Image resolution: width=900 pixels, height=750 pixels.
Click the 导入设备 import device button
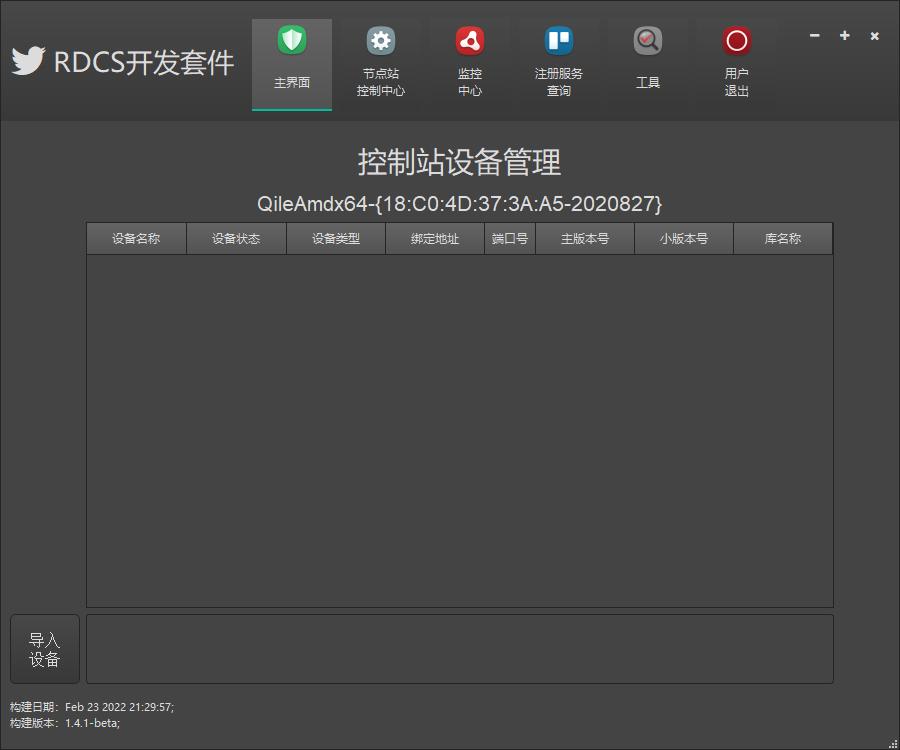pyautogui.click(x=45, y=649)
